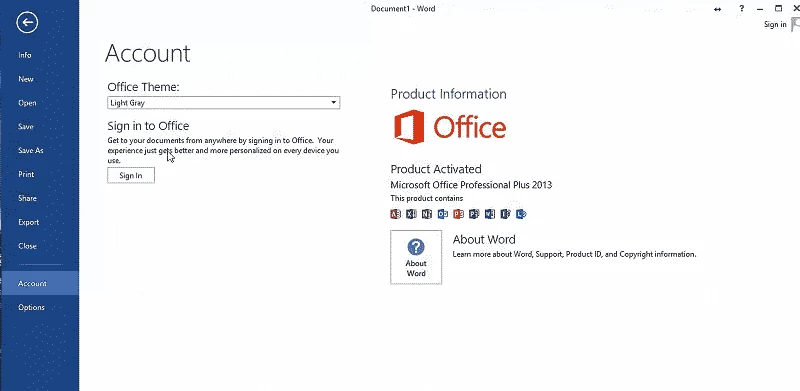Image resolution: width=800 pixels, height=391 pixels.
Task: Choose Open from the backstage menu
Action: tap(27, 103)
